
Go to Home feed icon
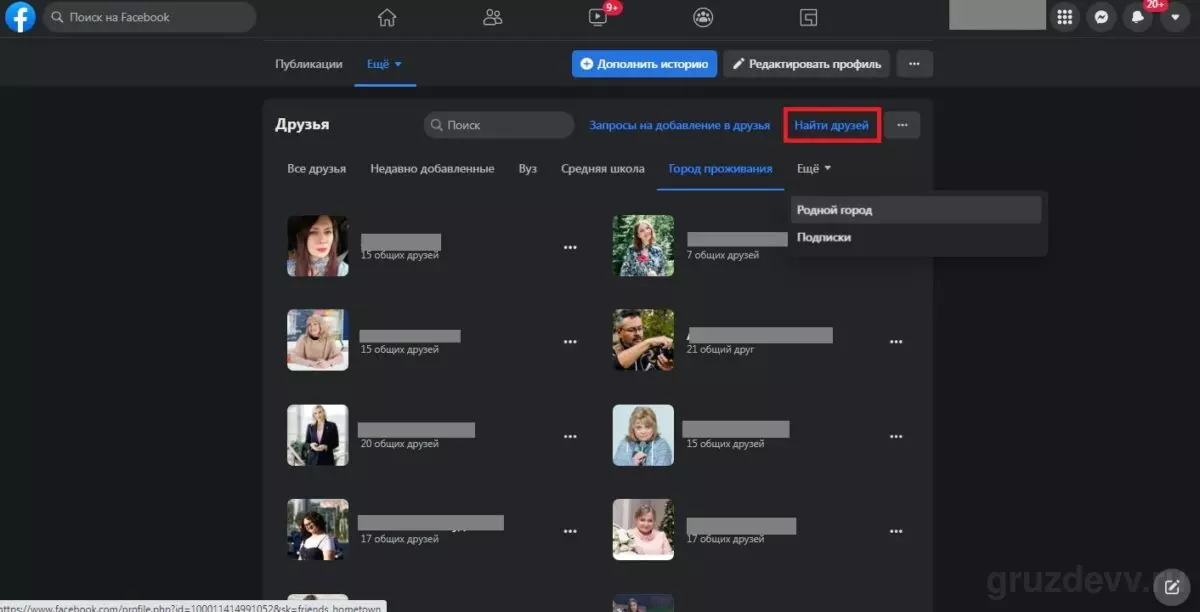tap(387, 17)
